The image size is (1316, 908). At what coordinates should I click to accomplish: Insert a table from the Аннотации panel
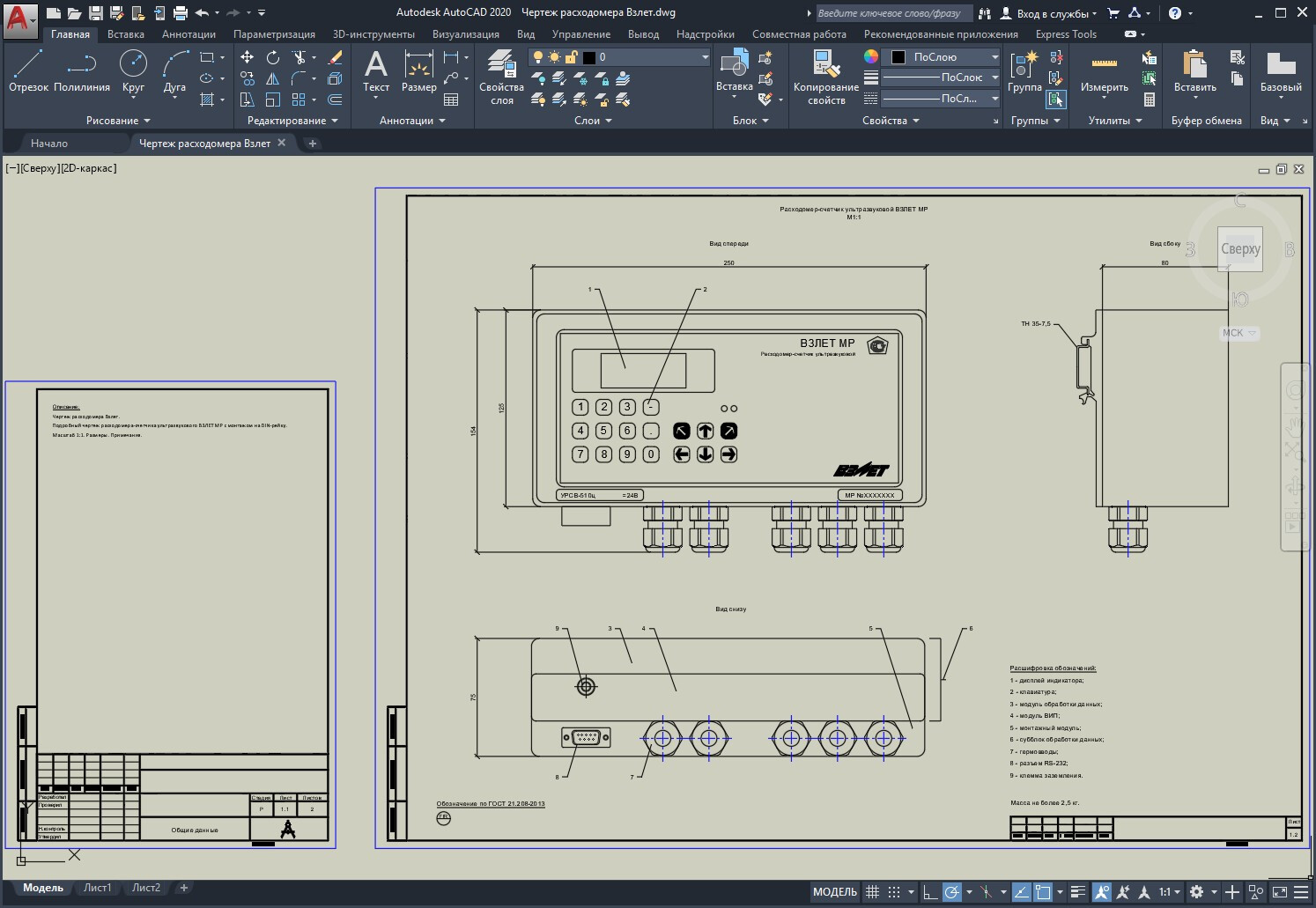[x=451, y=100]
